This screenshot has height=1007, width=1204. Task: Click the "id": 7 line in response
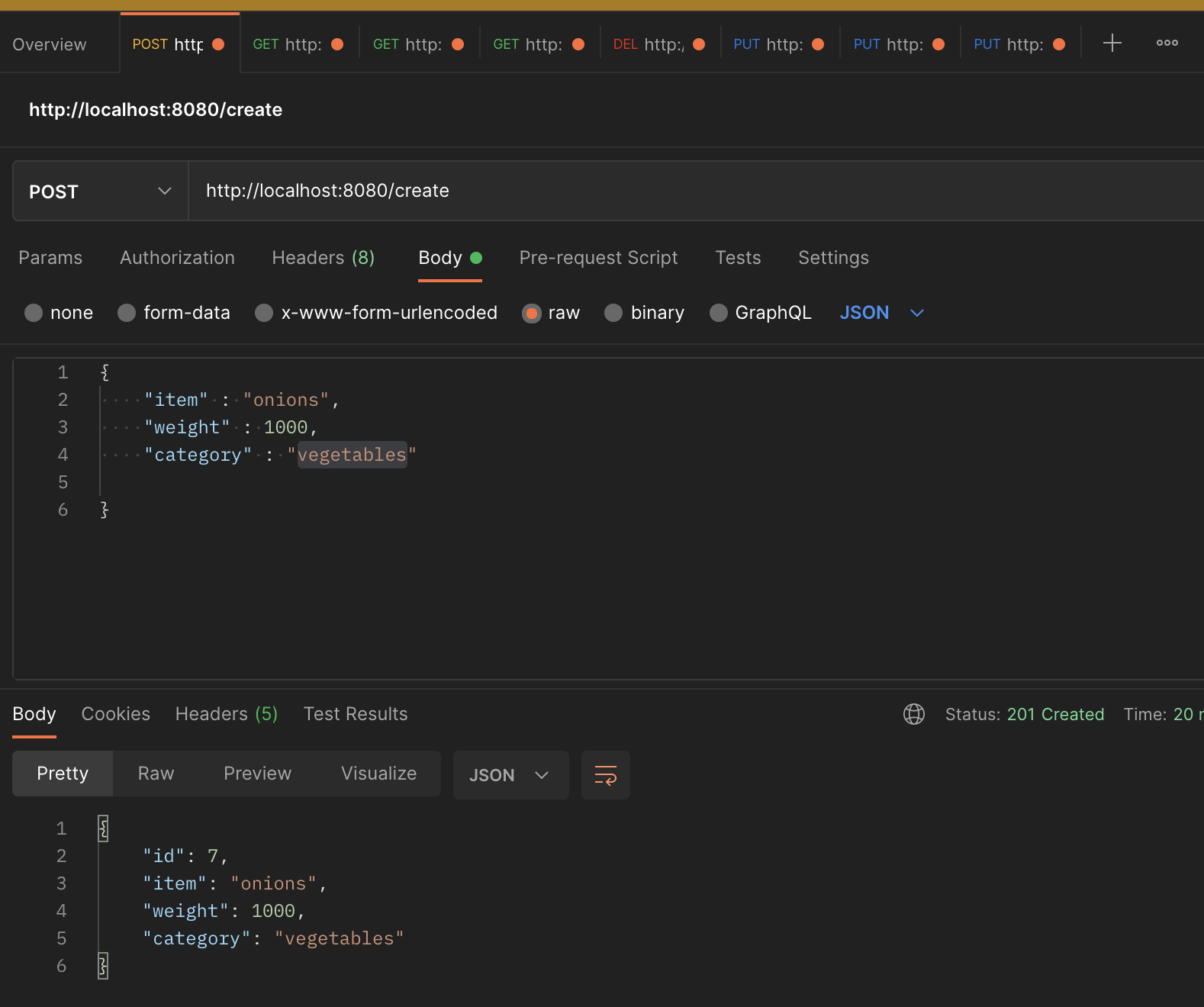(185, 856)
